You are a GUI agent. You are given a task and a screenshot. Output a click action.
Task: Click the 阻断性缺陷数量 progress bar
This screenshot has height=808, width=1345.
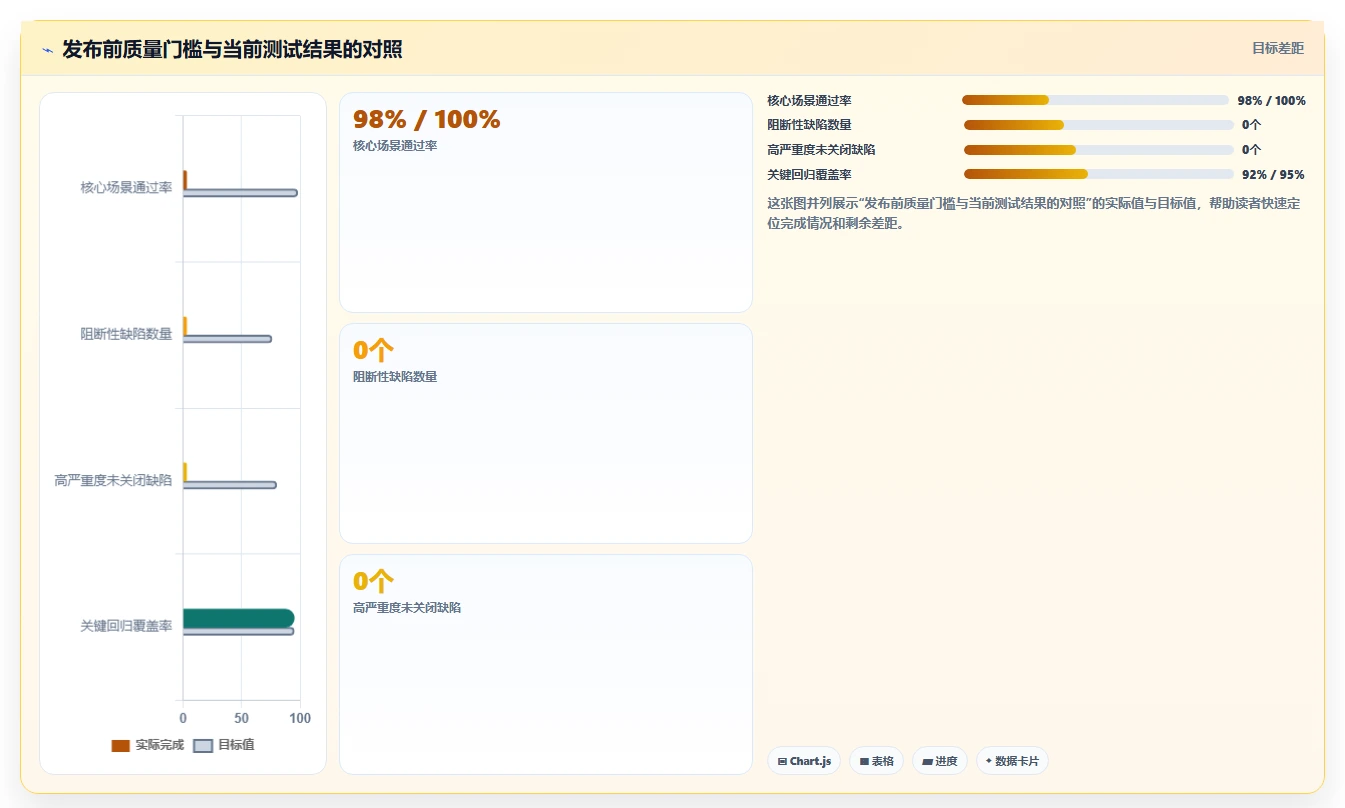click(1098, 125)
